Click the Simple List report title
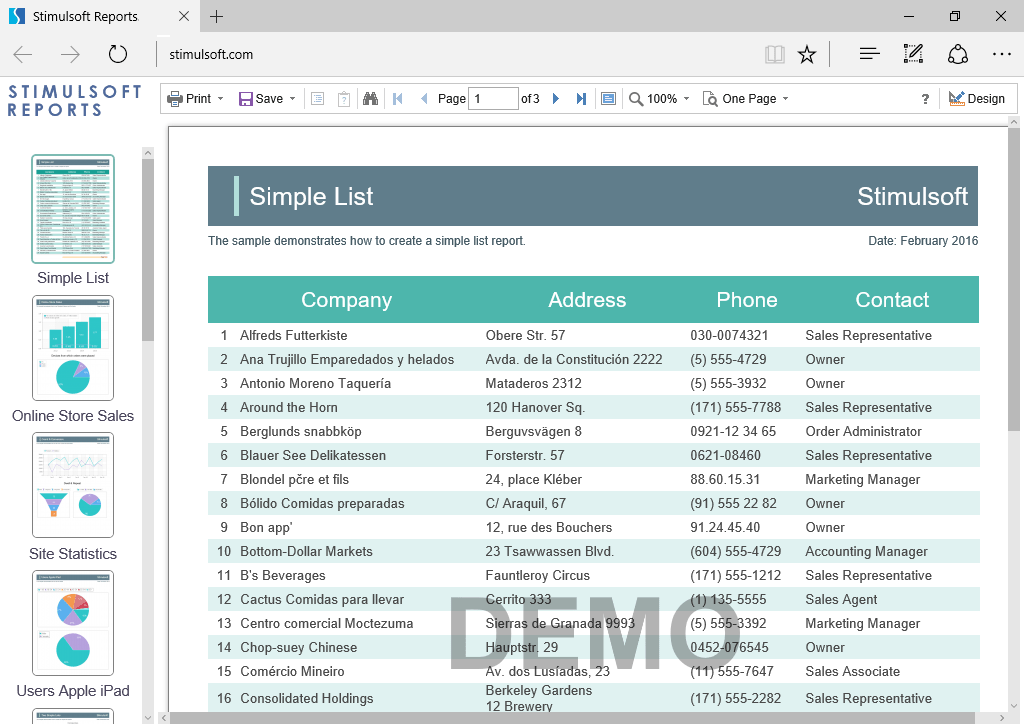Viewport: 1024px width, 728px height. [x=312, y=197]
